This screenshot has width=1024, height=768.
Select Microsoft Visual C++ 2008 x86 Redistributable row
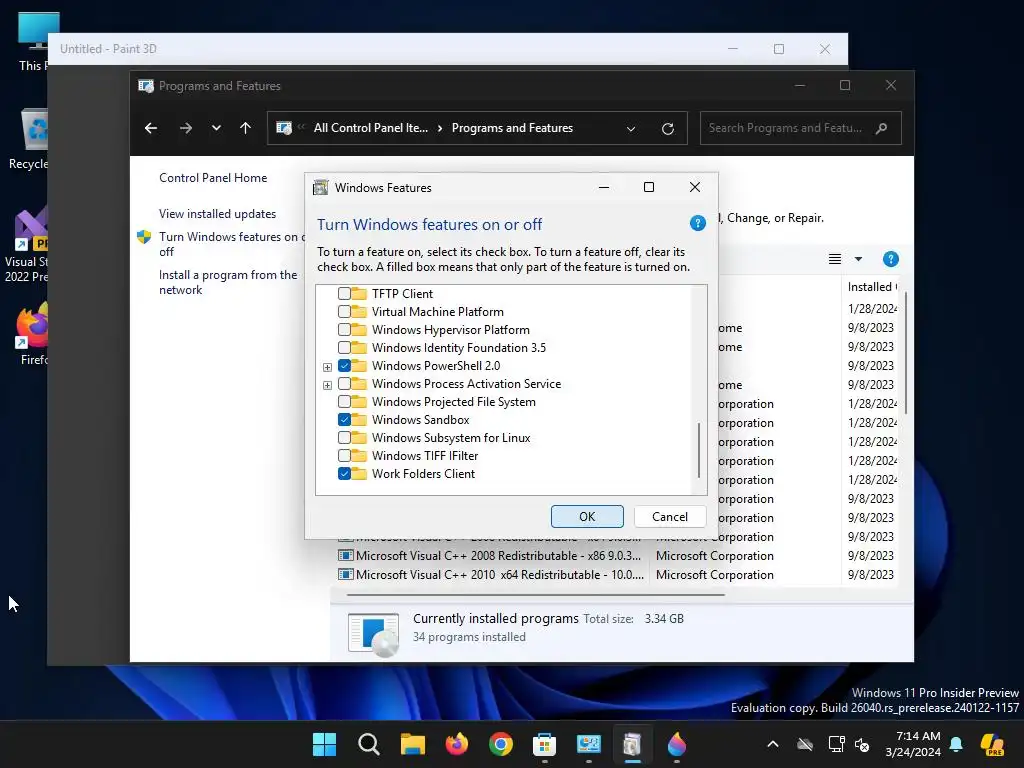click(x=617, y=556)
